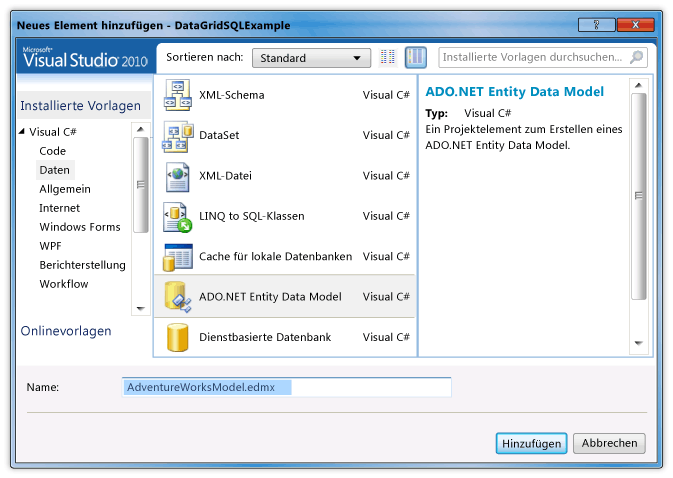The height and width of the screenshot is (478, 673).
Task: Collapse the Visual C# tree node
Action: [22, 132]
